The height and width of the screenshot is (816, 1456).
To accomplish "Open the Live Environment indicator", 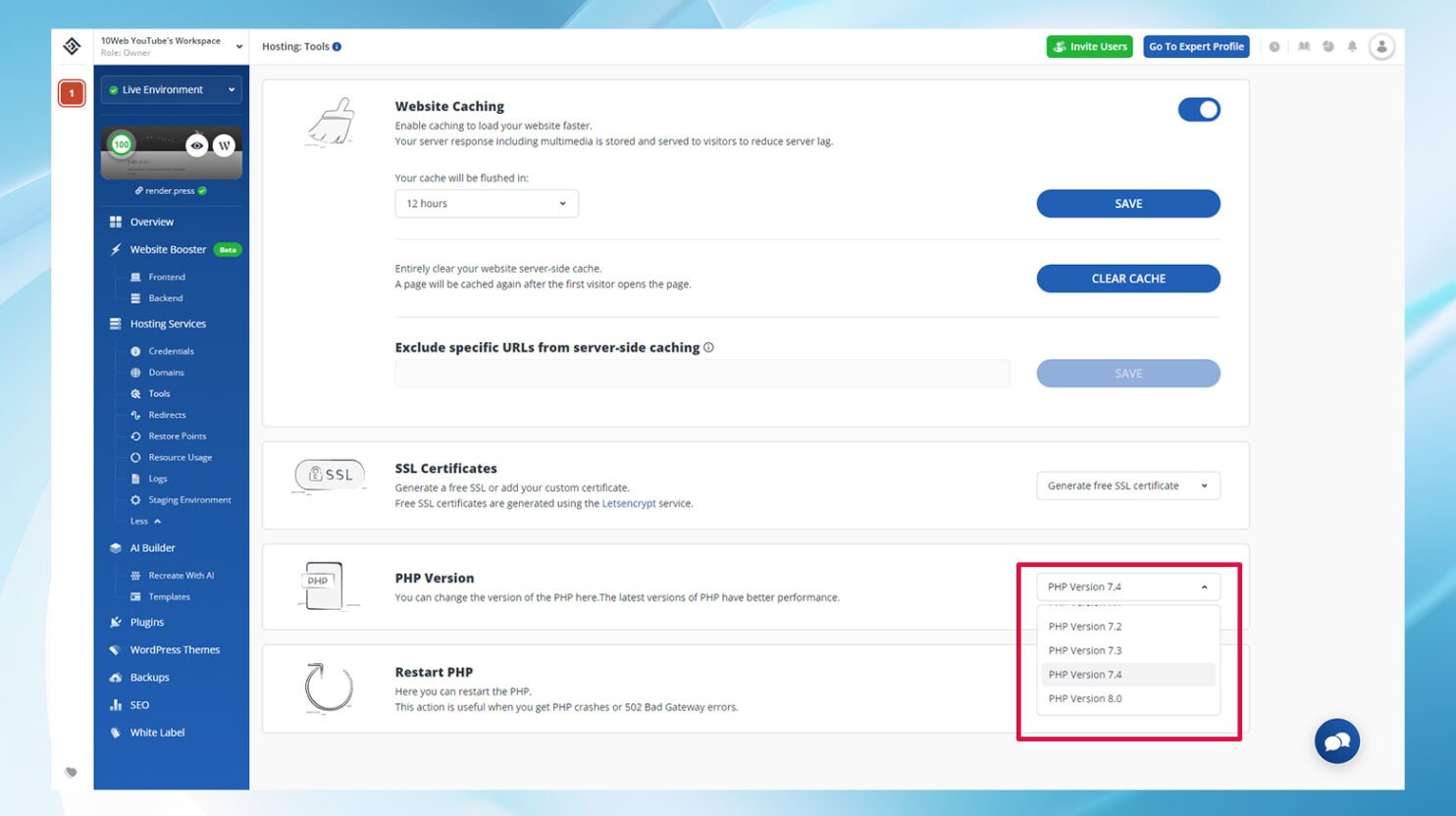I will click(x=171, y=89).
